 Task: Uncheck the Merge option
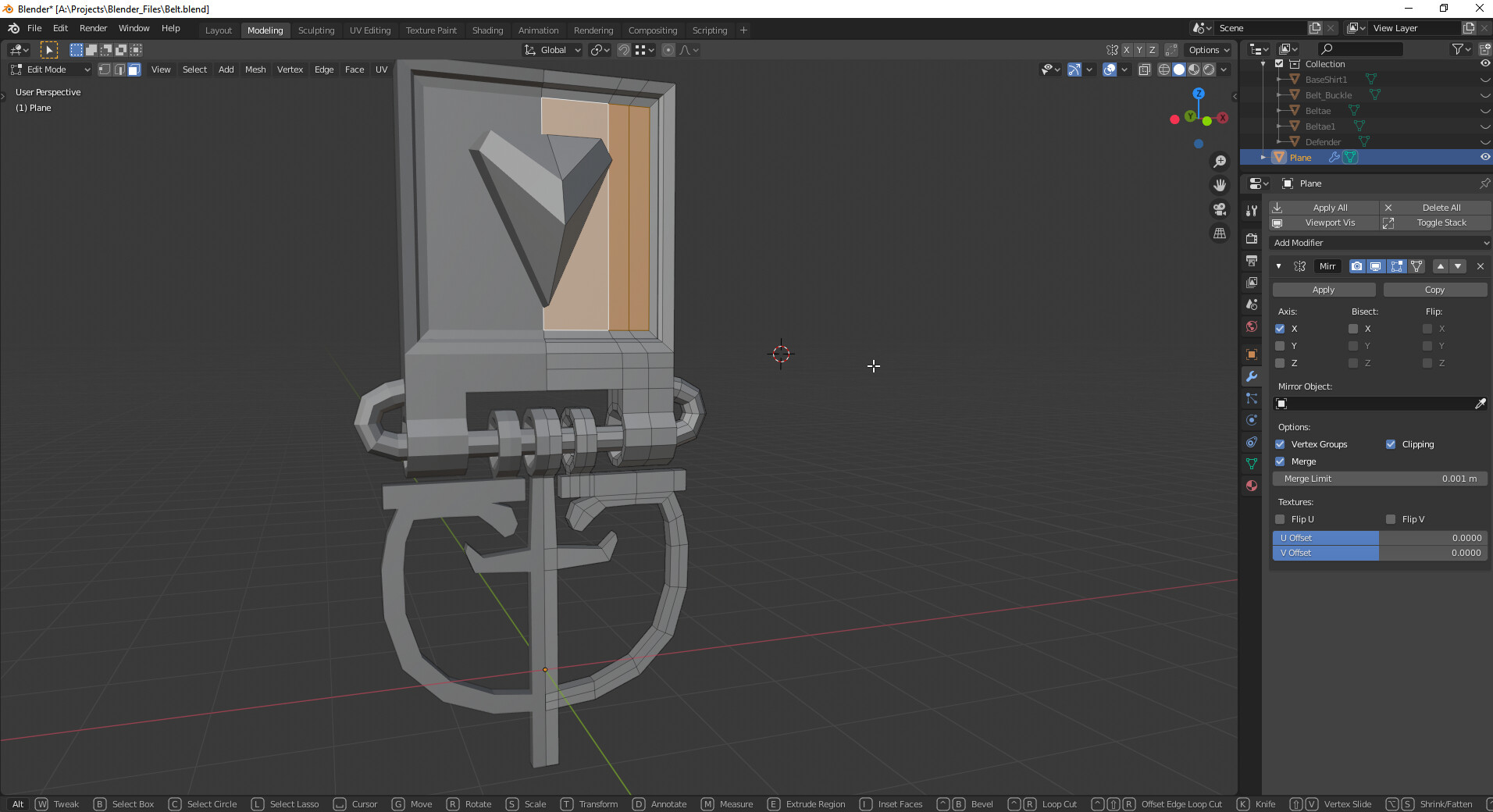(x=1280, y=461)
